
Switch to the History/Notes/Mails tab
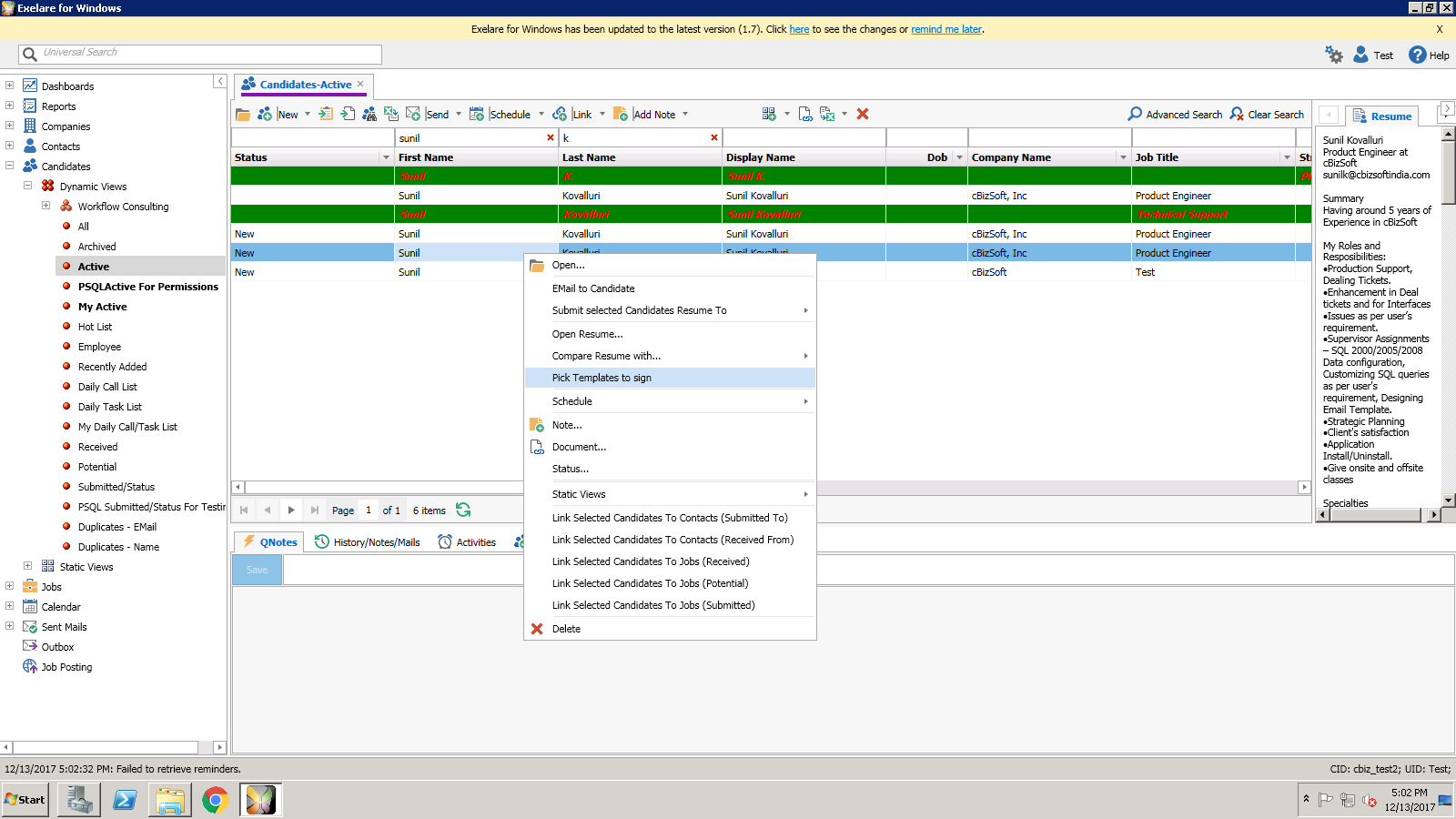[x=368, y=542]
